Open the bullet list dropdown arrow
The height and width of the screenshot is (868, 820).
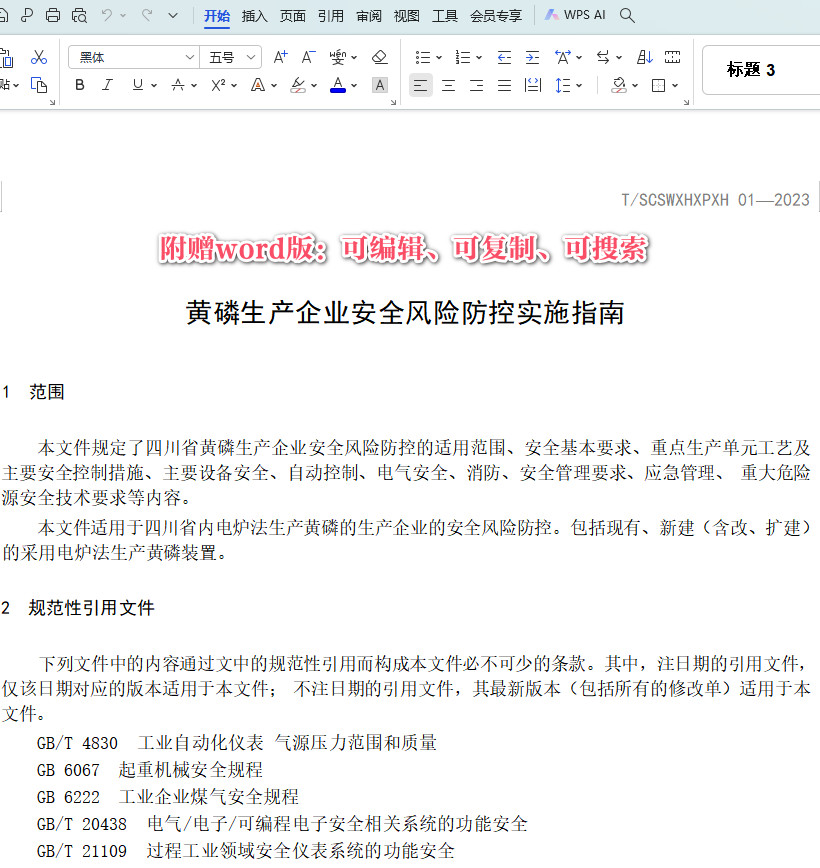(x=440, y=57)
